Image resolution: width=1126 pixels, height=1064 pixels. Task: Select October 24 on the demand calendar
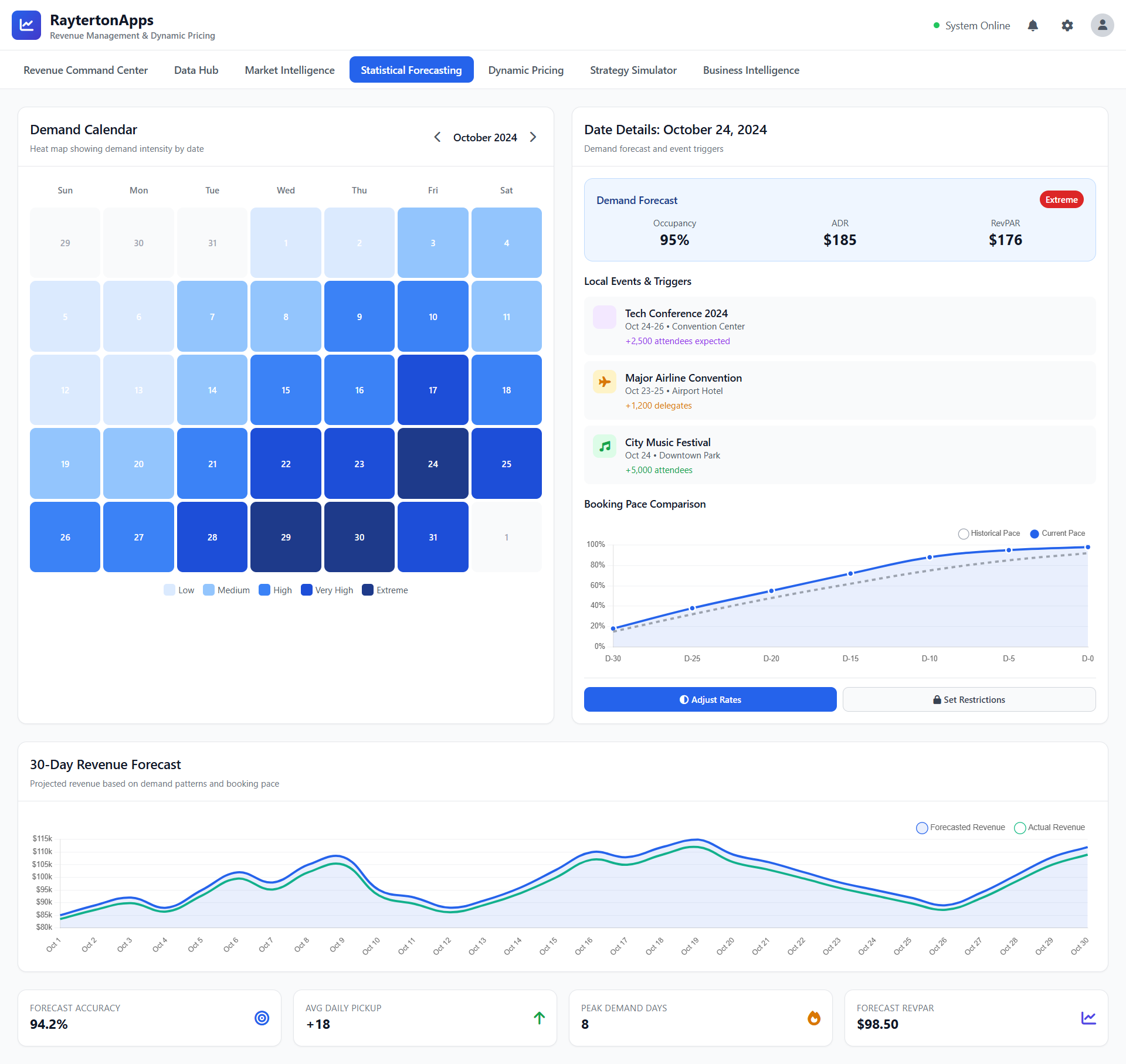coord(432,463)
